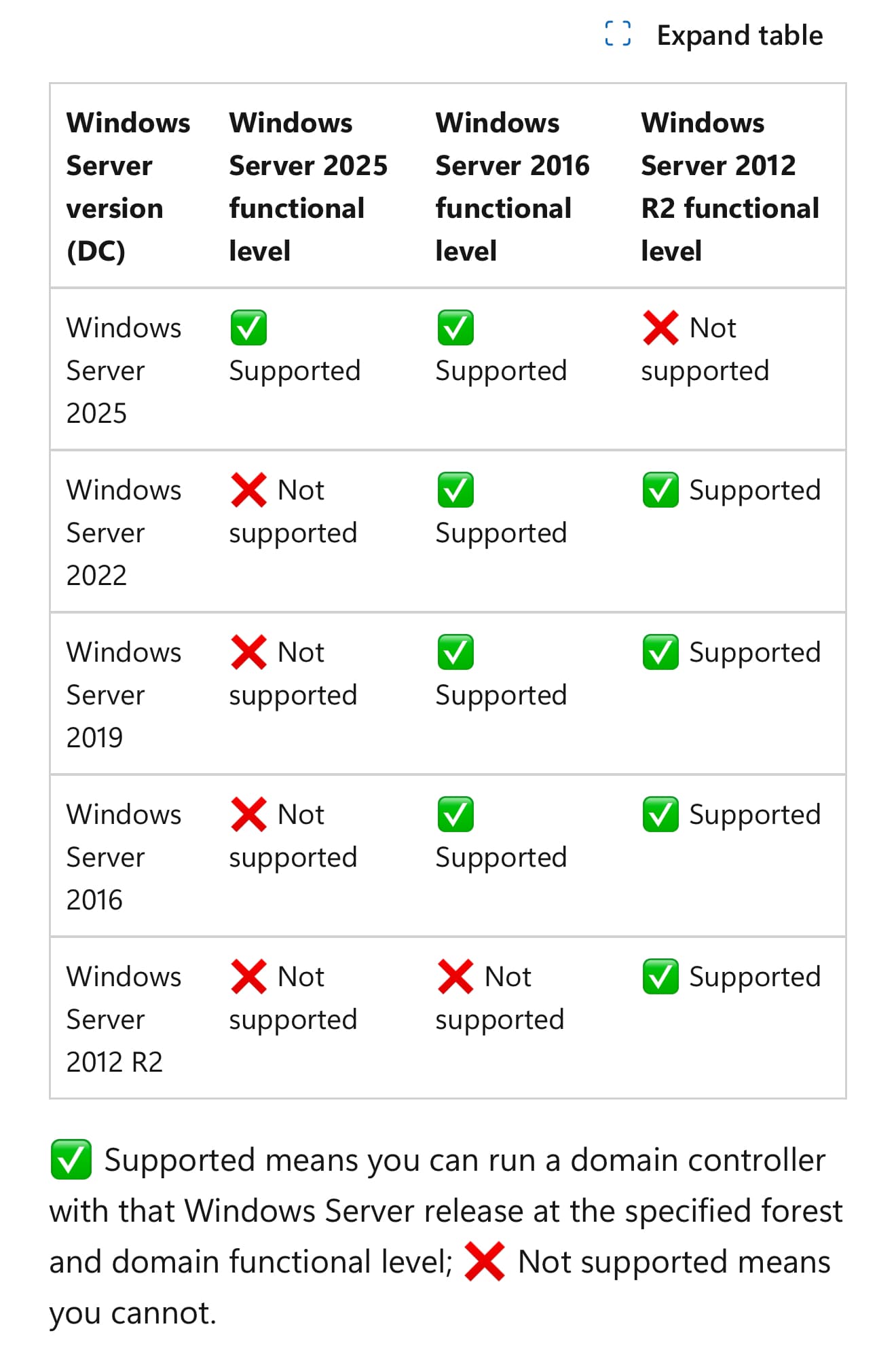The height and width of the screenshot is (1350, 896).
Task: Click the Expand table bracket icon
Action: (x=618, y=34)
